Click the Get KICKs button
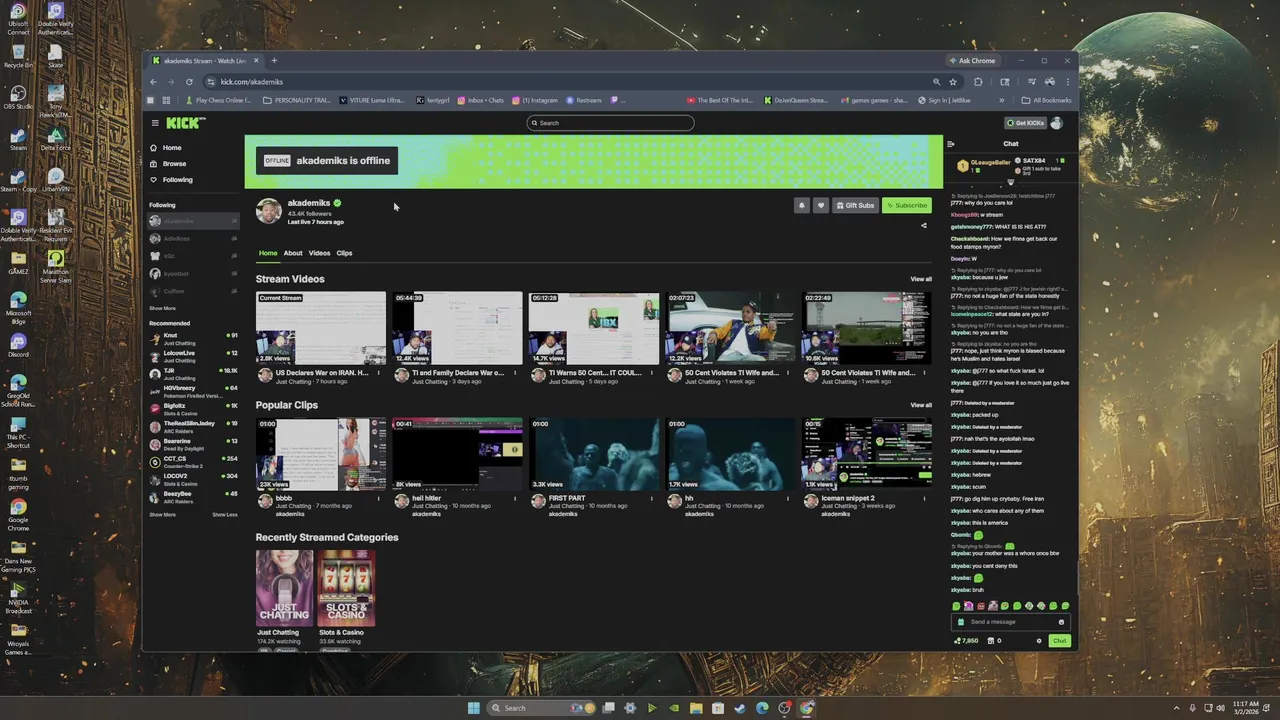The width and height of the screenshot is (1280, 720). (x=1025, y=123)
